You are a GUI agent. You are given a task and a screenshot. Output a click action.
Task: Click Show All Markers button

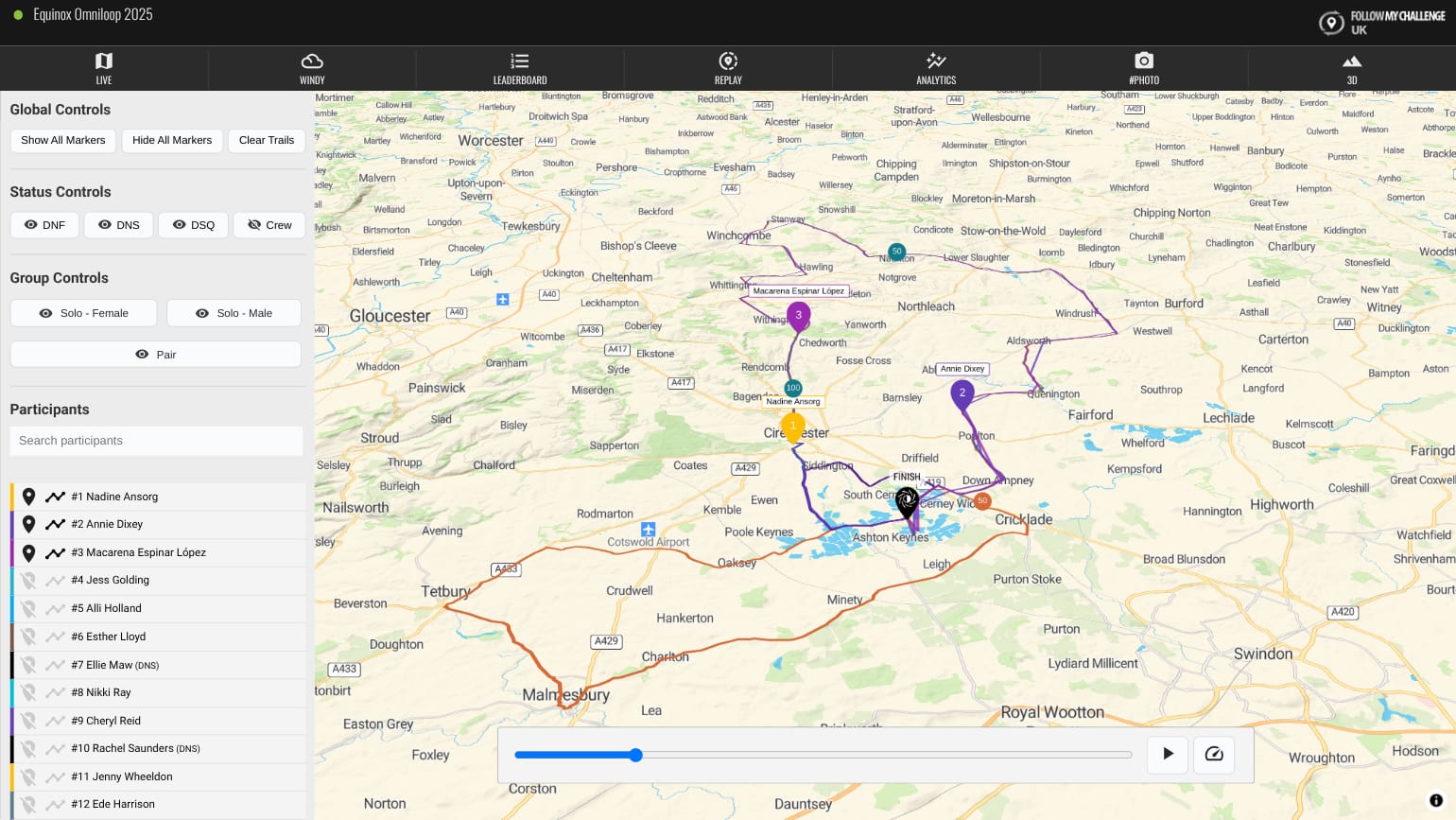(x=63, y=140)
